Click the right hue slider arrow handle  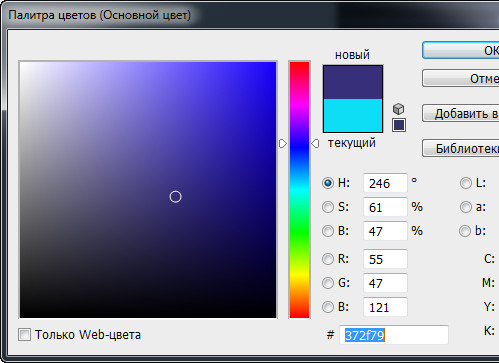pyautogui.click(x=315, y=144)
